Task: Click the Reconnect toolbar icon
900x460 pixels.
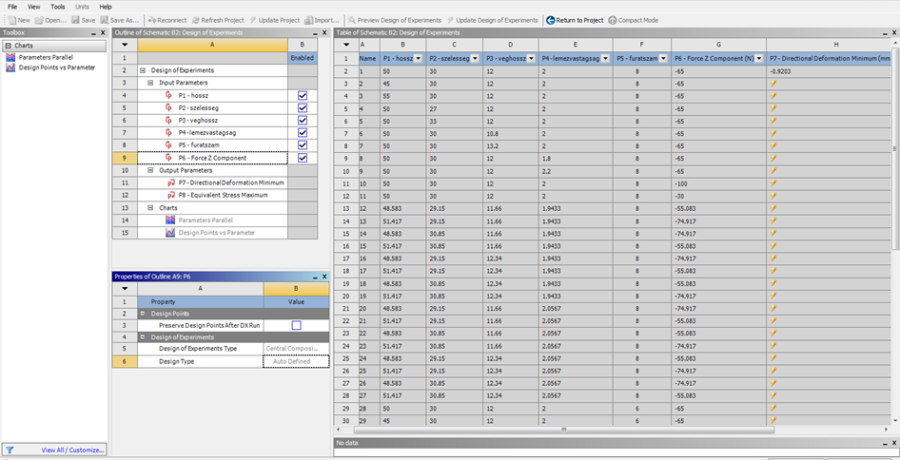Action: pos(152,20)
